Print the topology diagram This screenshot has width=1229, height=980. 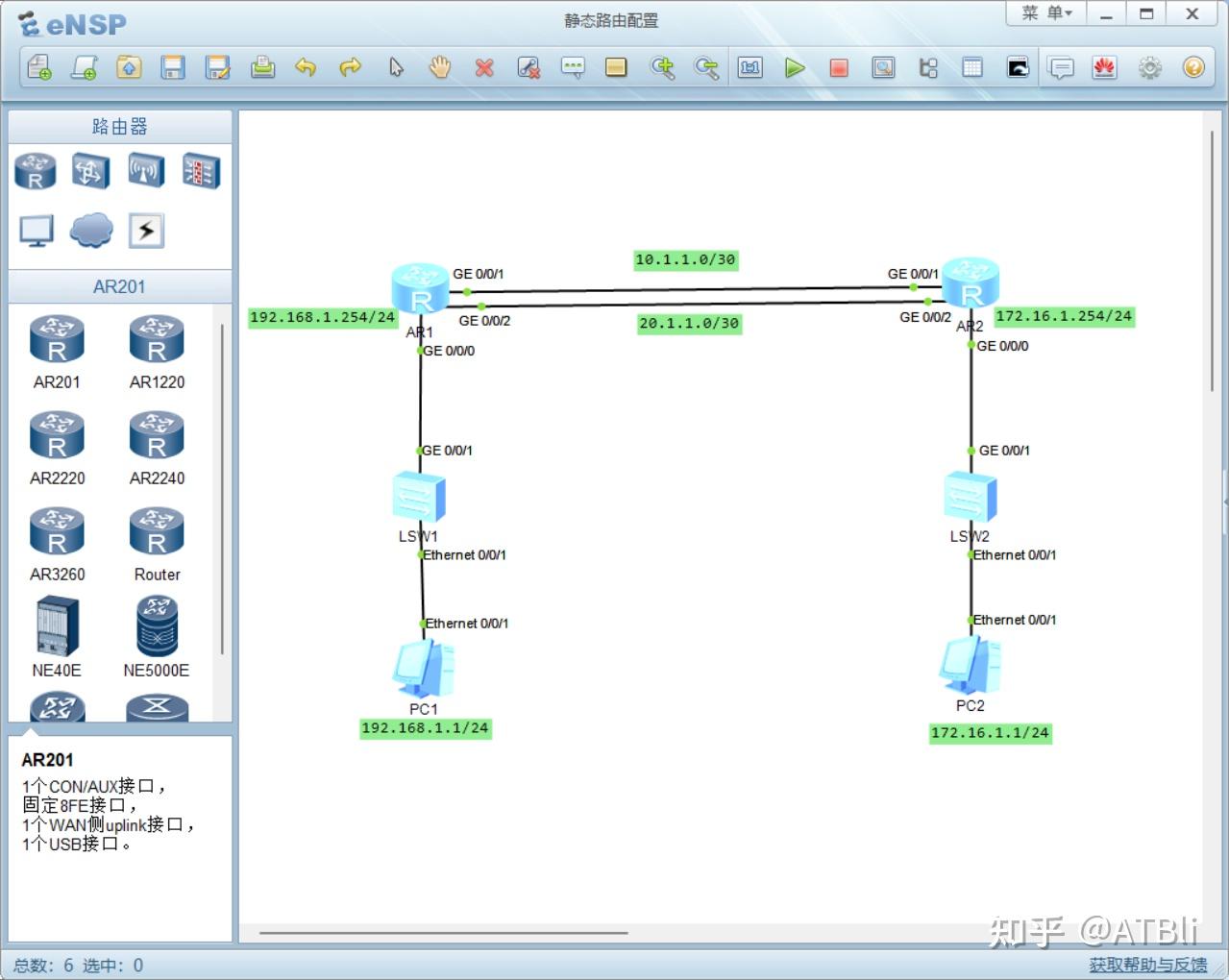coord(262,67)
